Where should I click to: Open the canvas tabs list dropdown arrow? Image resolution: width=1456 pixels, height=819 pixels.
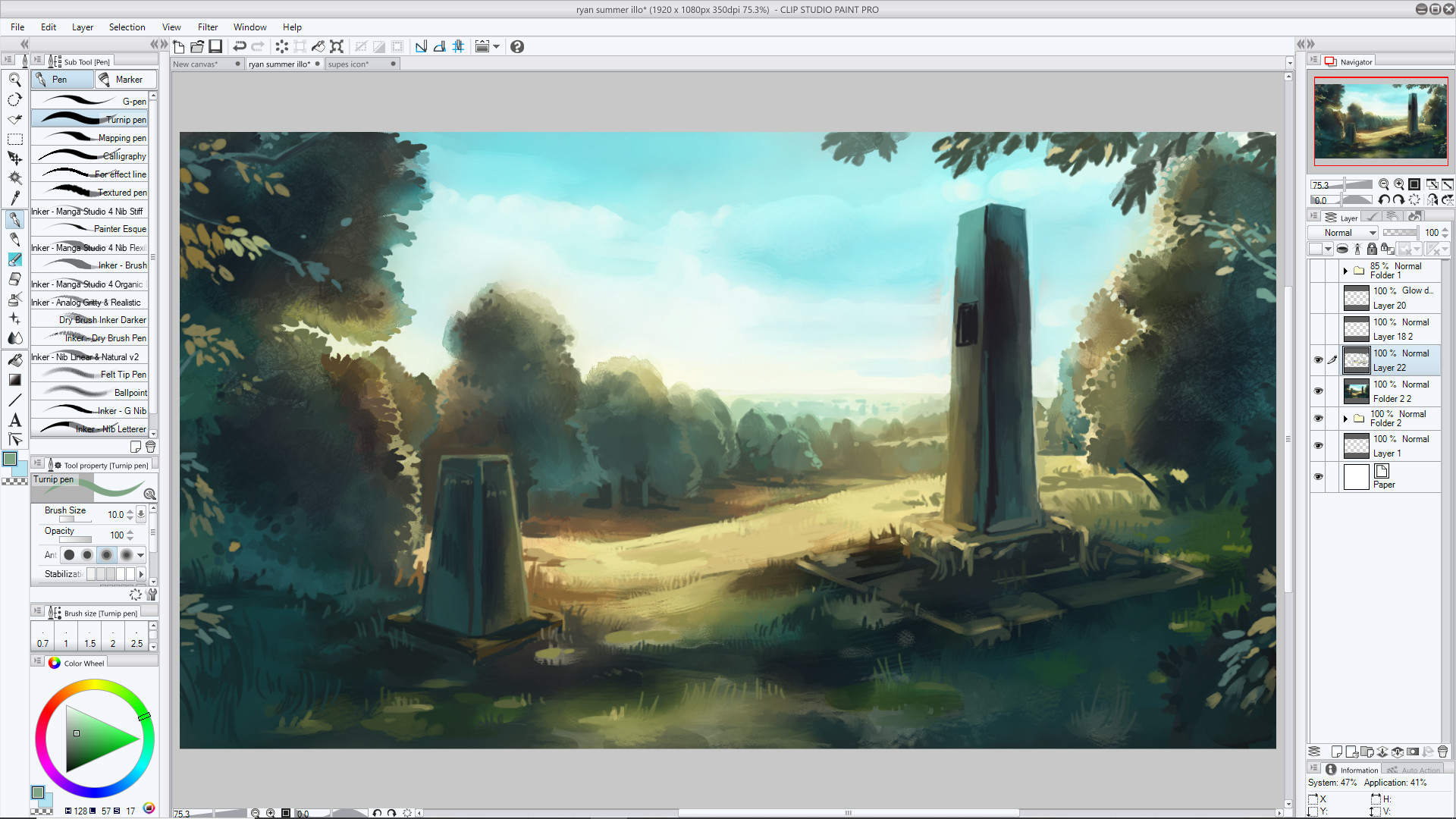coord(1289,64)
